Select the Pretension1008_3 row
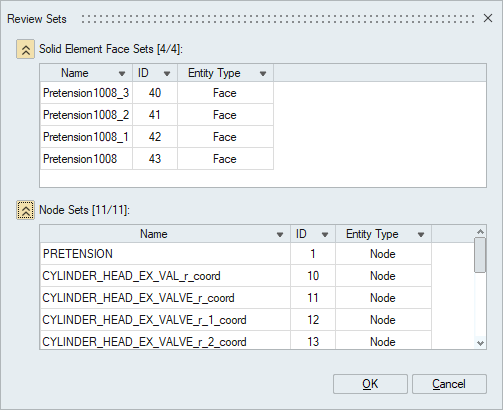The height and width of the screenshot is (410, 503). (157, 93)
